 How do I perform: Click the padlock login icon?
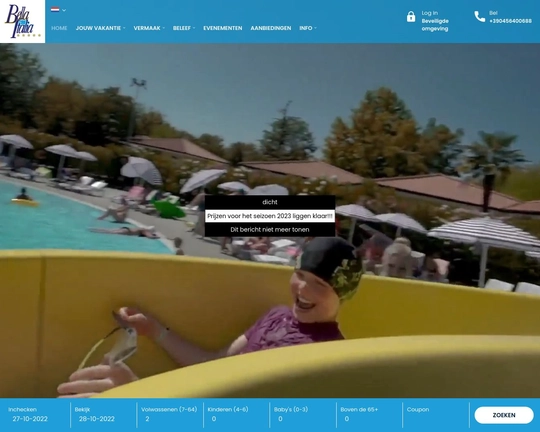click(x=411, y=17)
